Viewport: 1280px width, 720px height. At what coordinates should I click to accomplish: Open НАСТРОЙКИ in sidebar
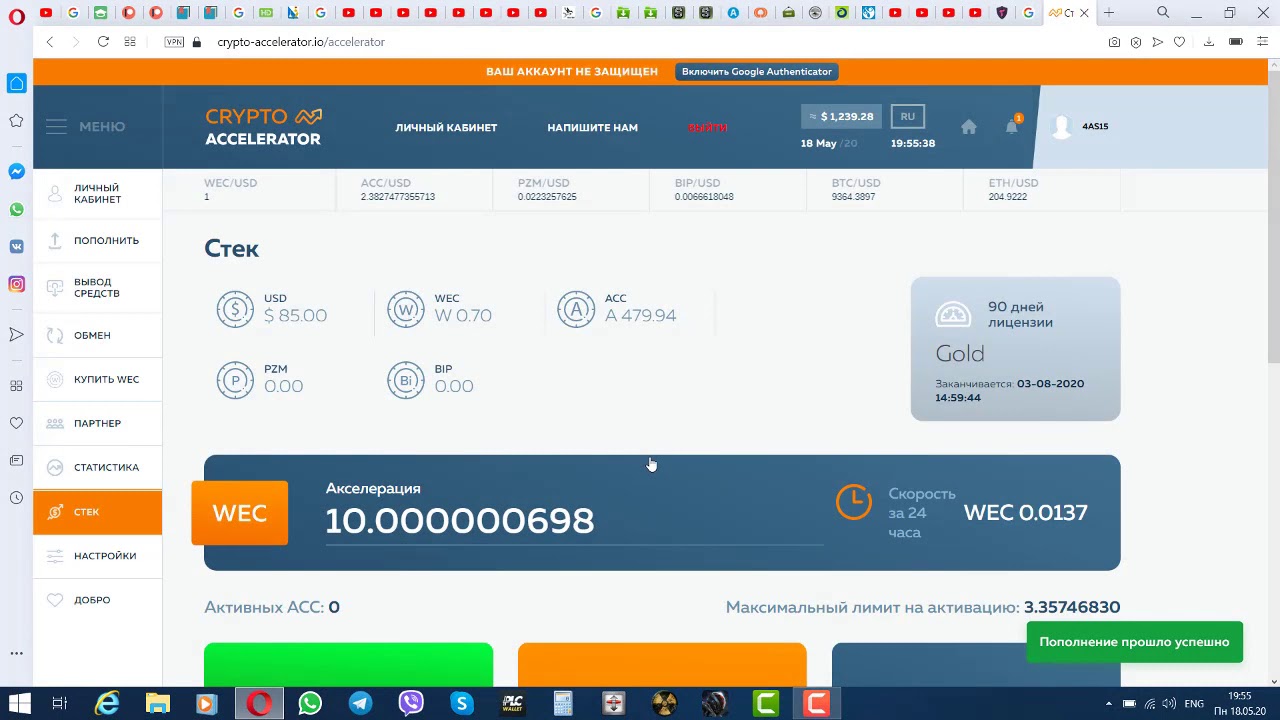point(97,556)
